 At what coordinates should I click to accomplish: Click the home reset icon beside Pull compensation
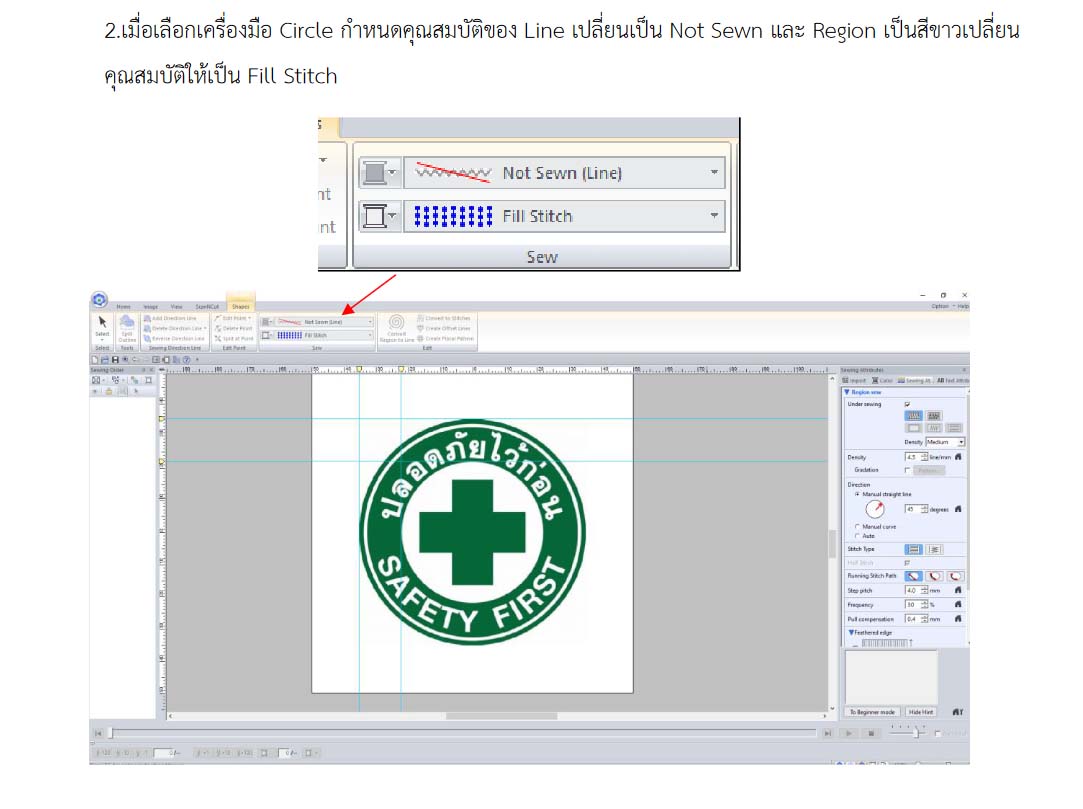pos(958,618)
